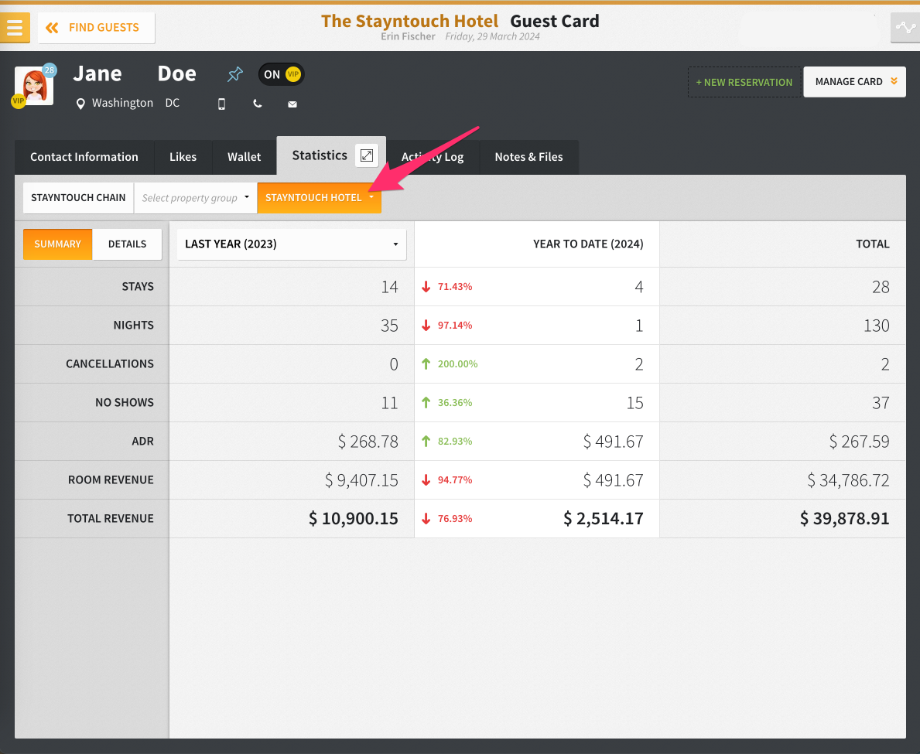Click the Room Revenue row label

coord(111,480)
